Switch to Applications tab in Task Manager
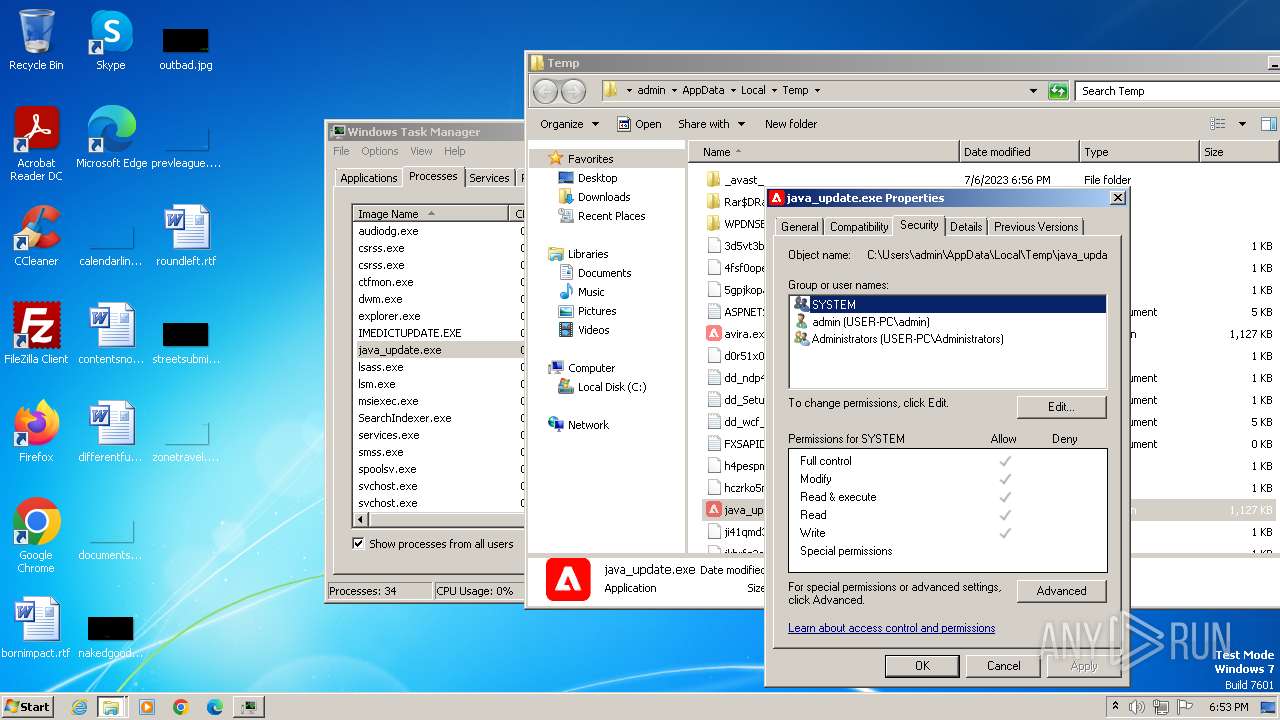 (368, 178)
